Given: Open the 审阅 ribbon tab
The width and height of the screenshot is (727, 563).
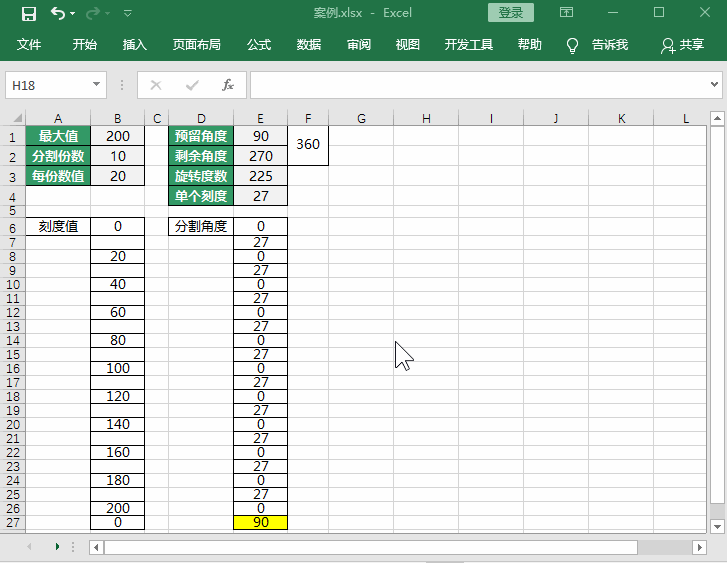Looking at the screenshot, I should pos(359,45).
